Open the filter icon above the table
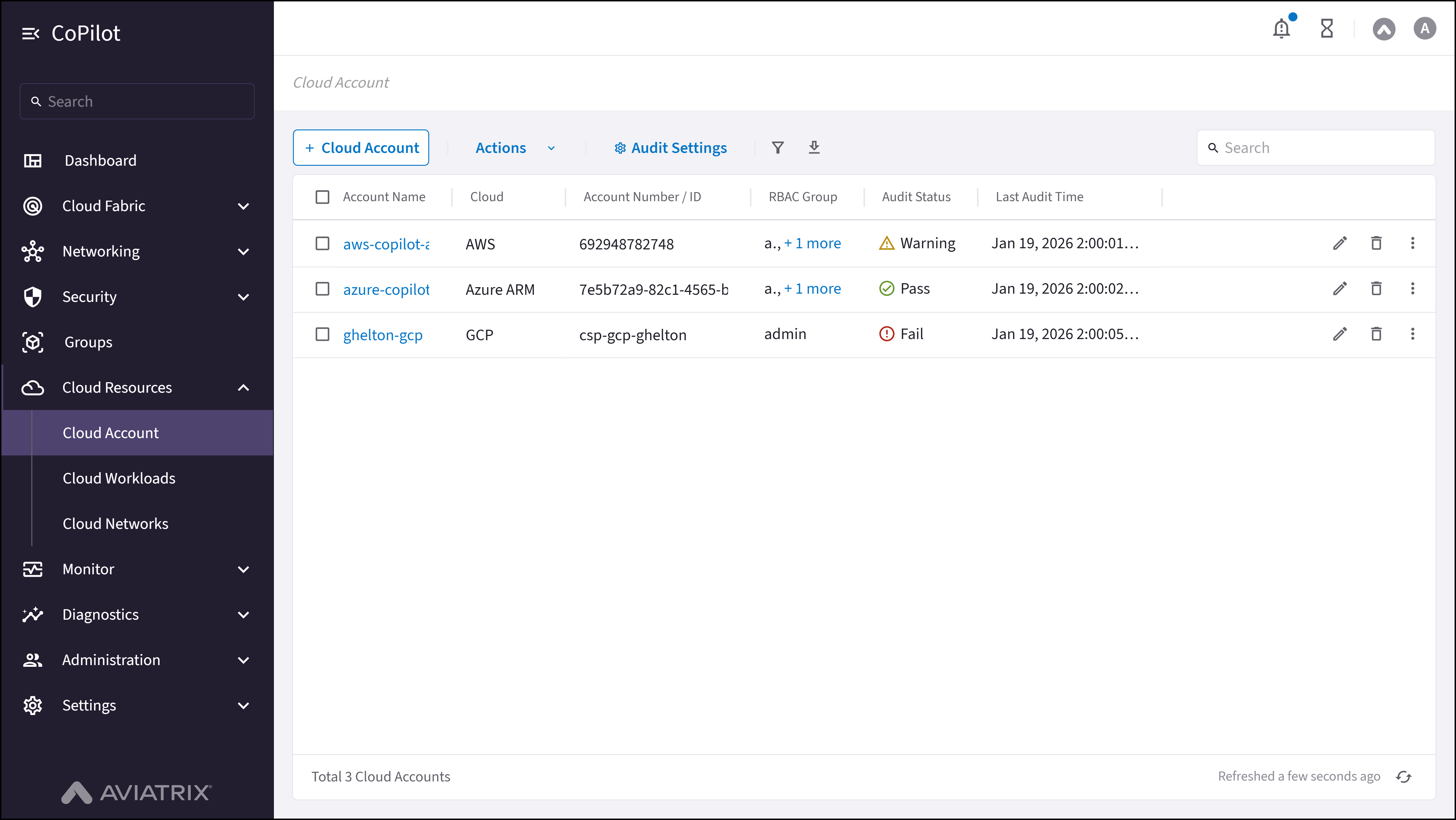 (x=778, y=148)
